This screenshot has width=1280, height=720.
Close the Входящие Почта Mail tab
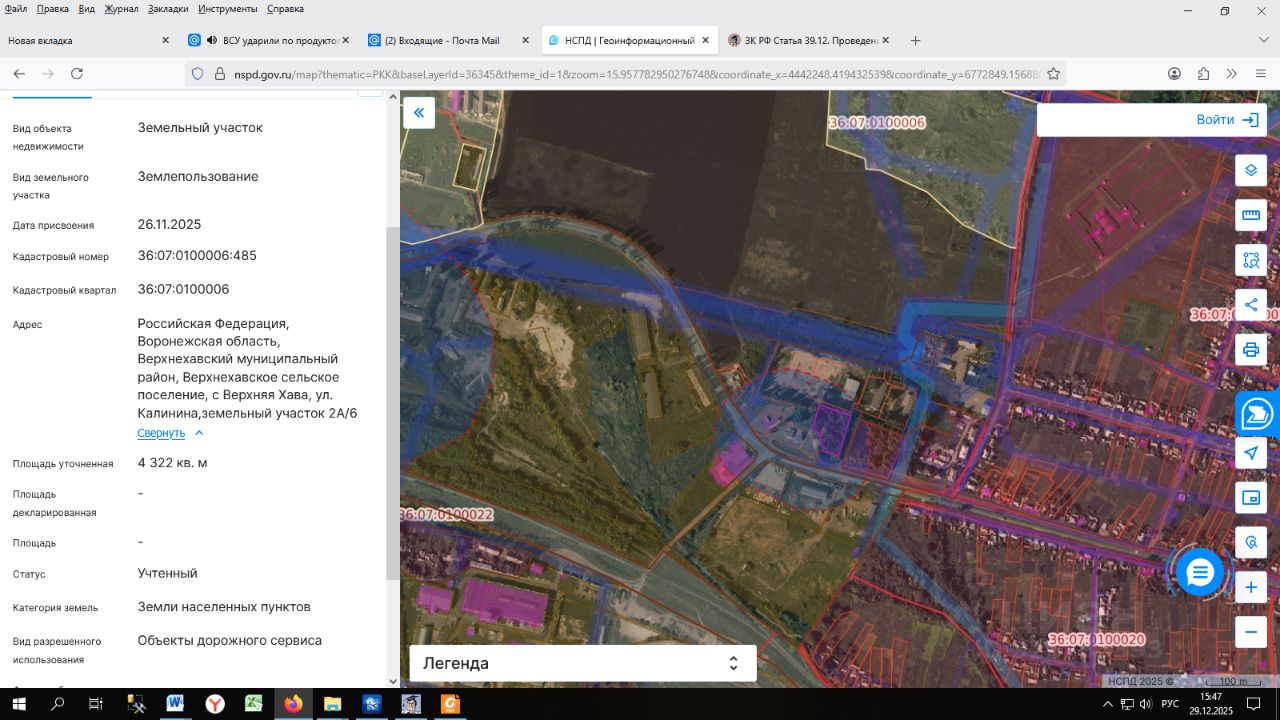coord(525,41)
